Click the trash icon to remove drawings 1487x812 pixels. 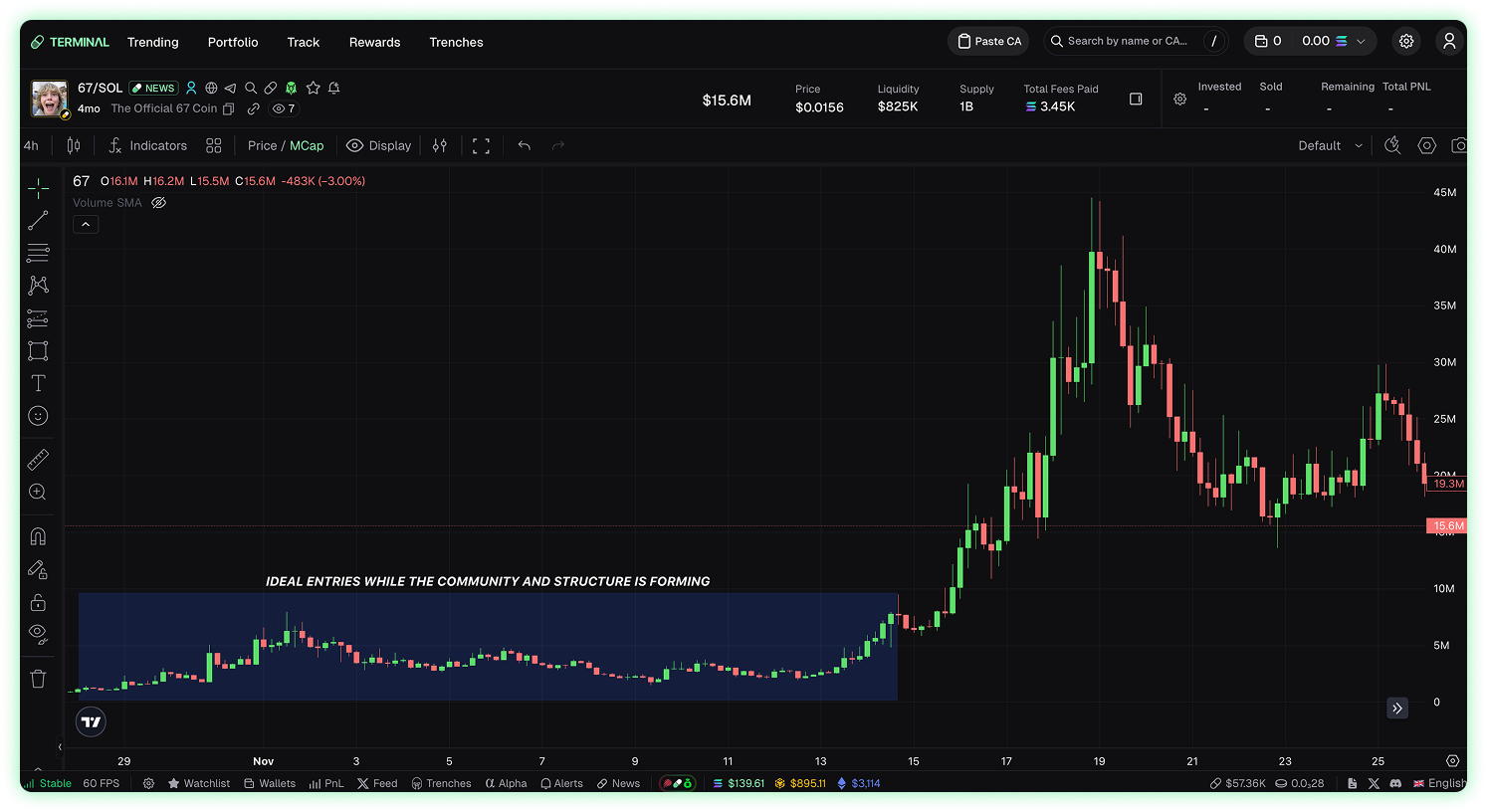pyautogui.click(x=38, y=679)
